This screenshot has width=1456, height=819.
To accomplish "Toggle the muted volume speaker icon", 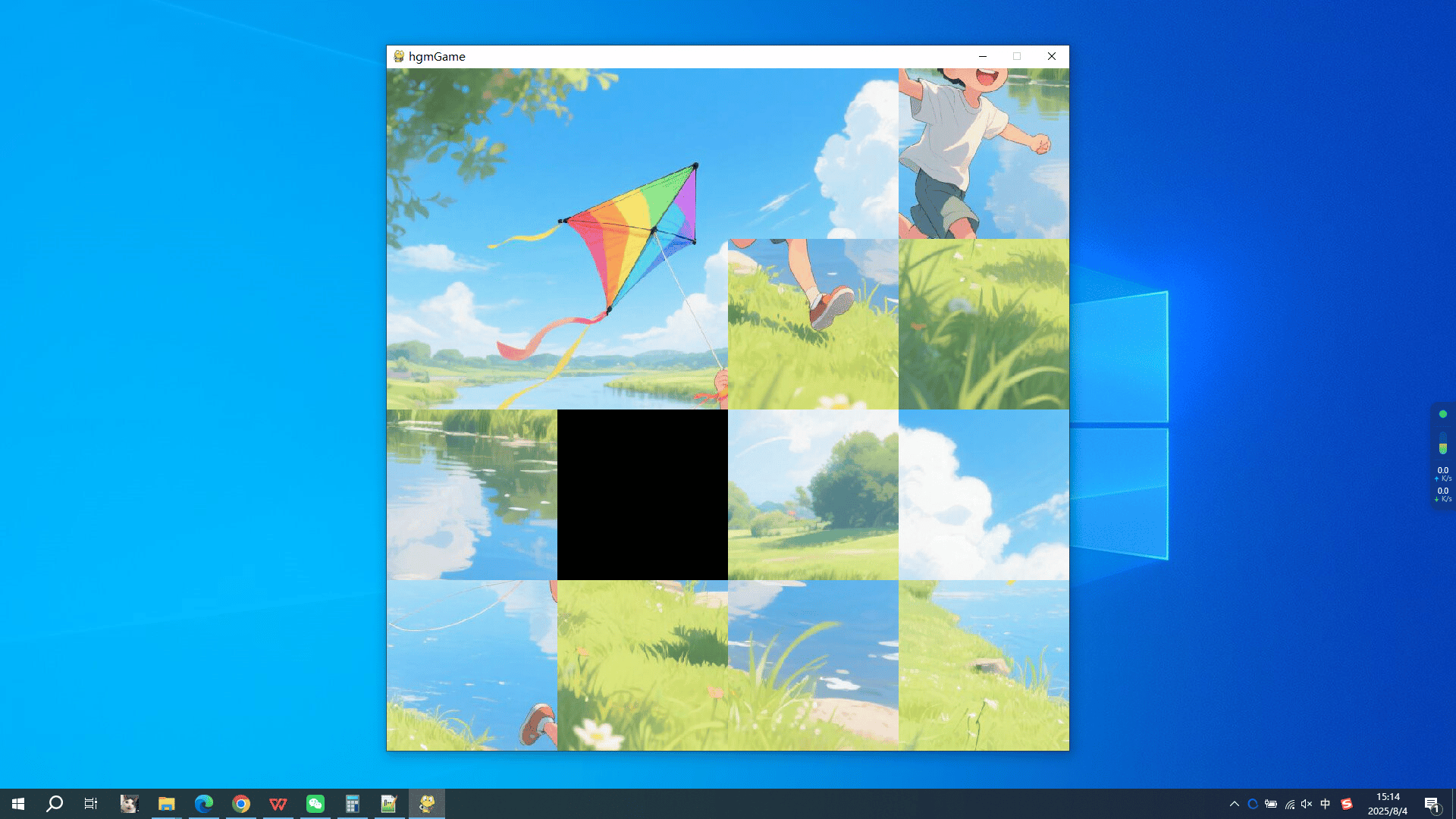I will [x=1307, y=804].
